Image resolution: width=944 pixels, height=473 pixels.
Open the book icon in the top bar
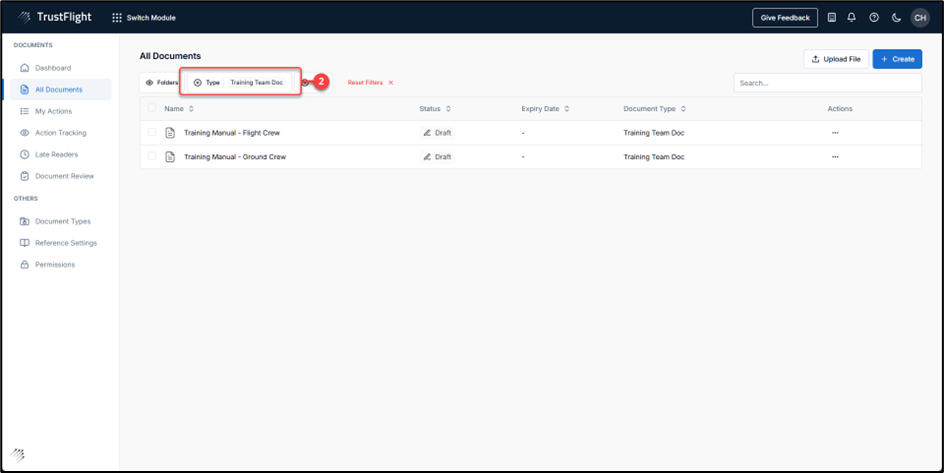click(x=832, y=17)
